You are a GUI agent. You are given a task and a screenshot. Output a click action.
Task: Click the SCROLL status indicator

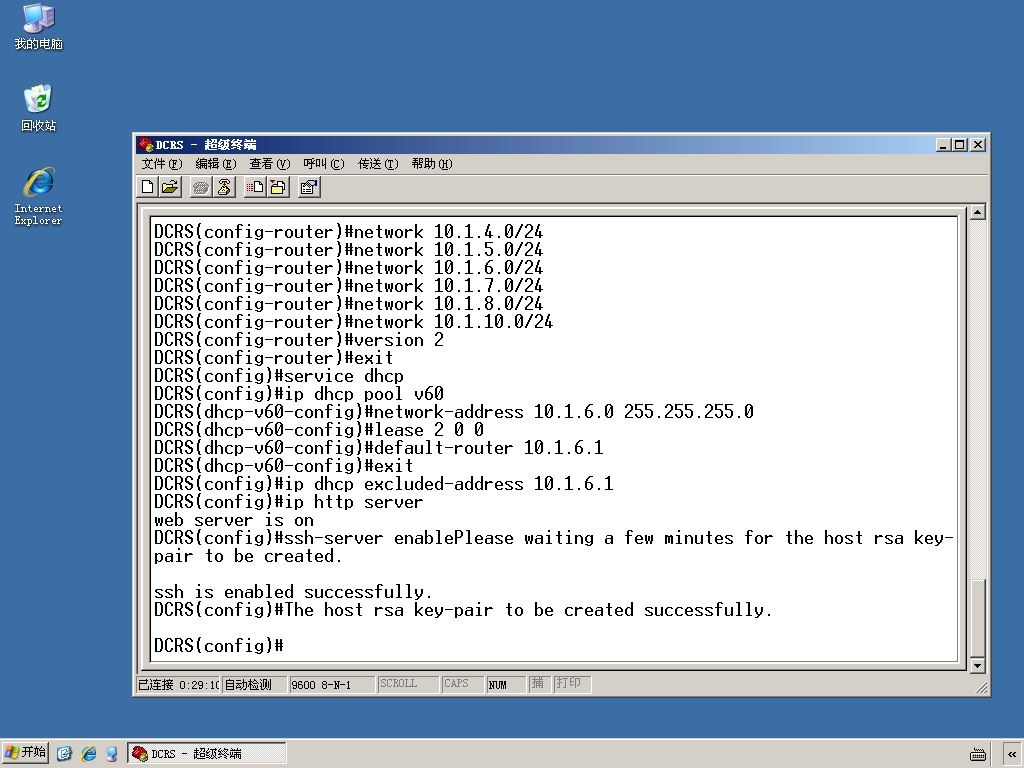(408, 684)
